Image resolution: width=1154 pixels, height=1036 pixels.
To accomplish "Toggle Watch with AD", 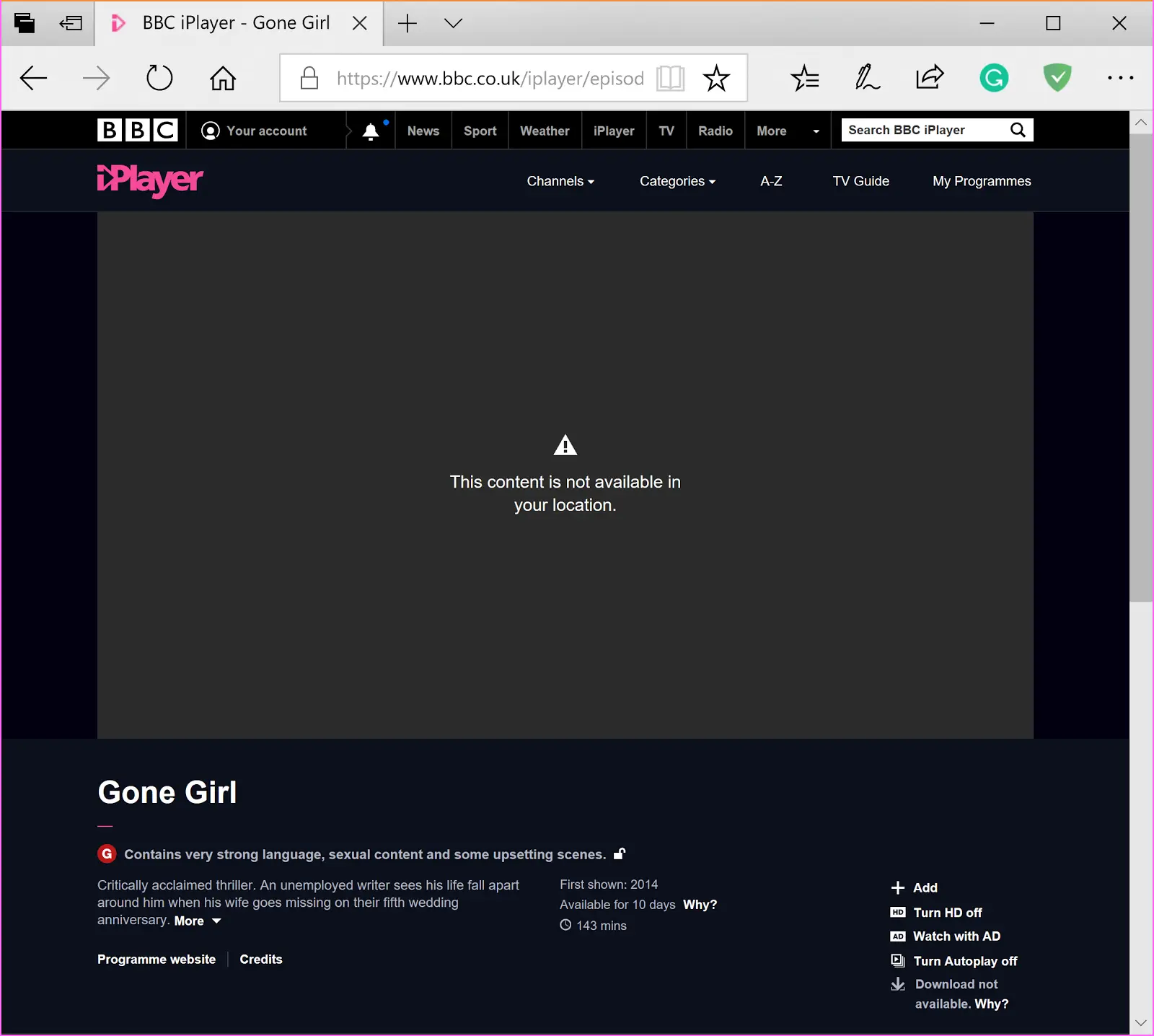I will click(946, 936).
